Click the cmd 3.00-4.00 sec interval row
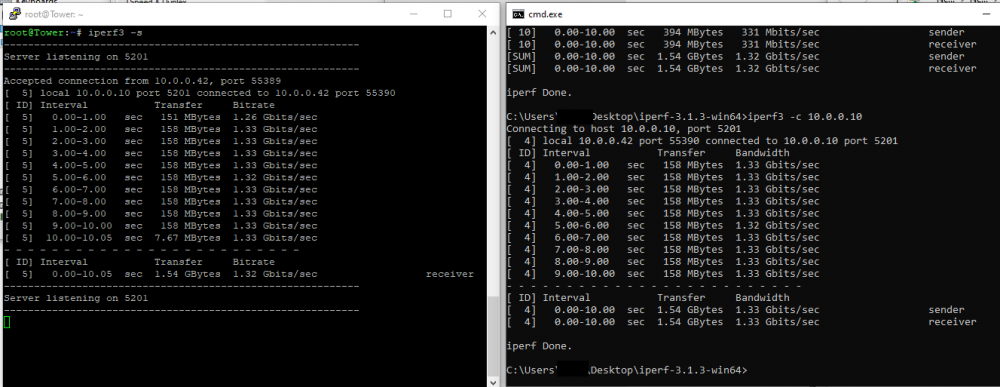The width and height of the screenshot is (1000, 387). [x=663, y=202]
